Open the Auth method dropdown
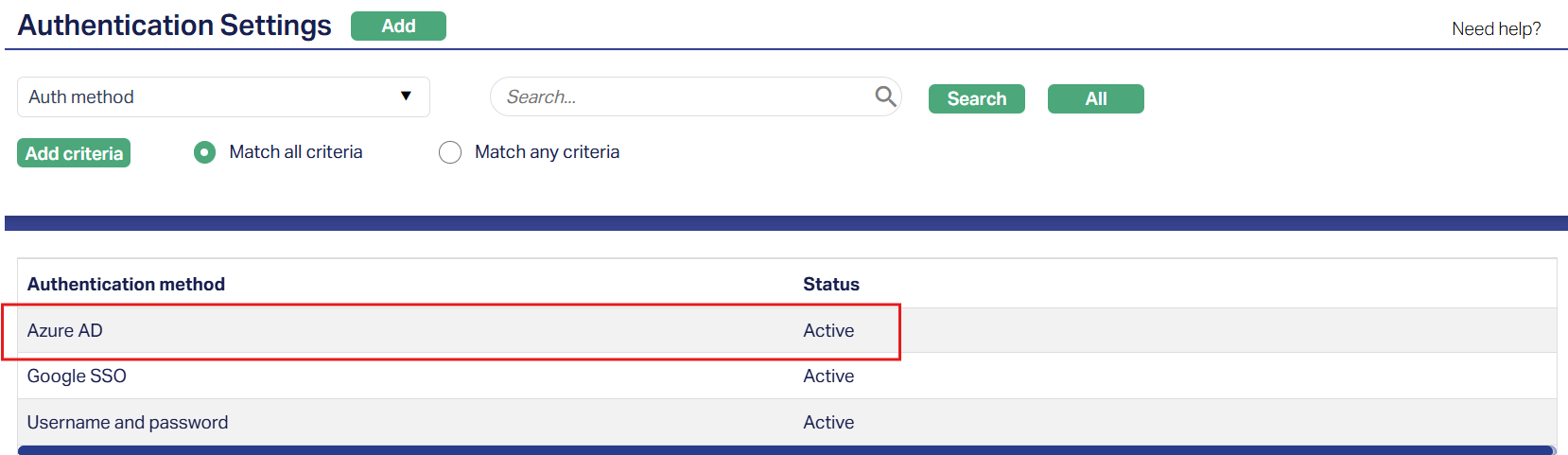1568x455 pixels. pyautogui.click(x=223, y=97)
